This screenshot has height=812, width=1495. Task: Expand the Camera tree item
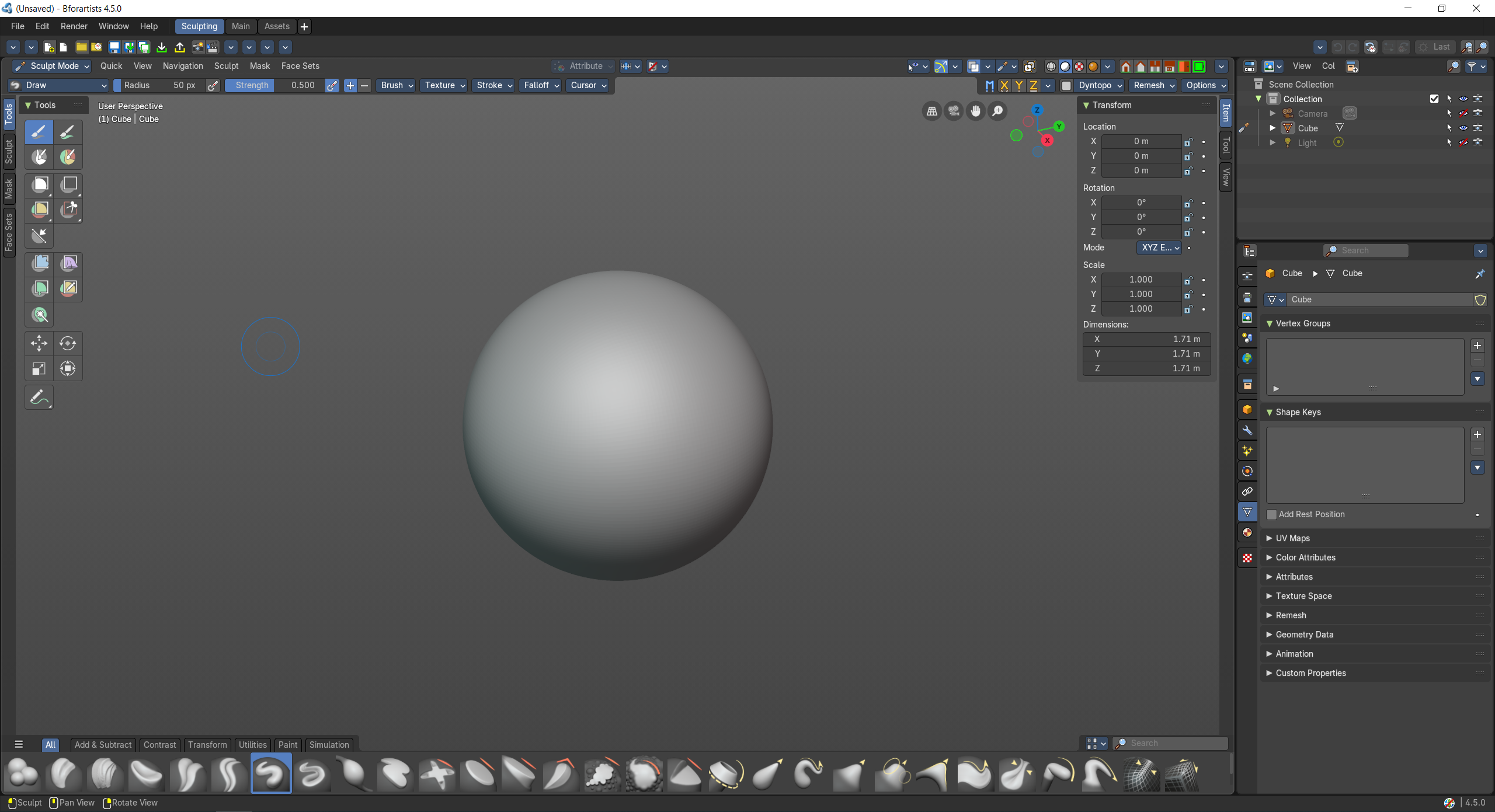1273,113
